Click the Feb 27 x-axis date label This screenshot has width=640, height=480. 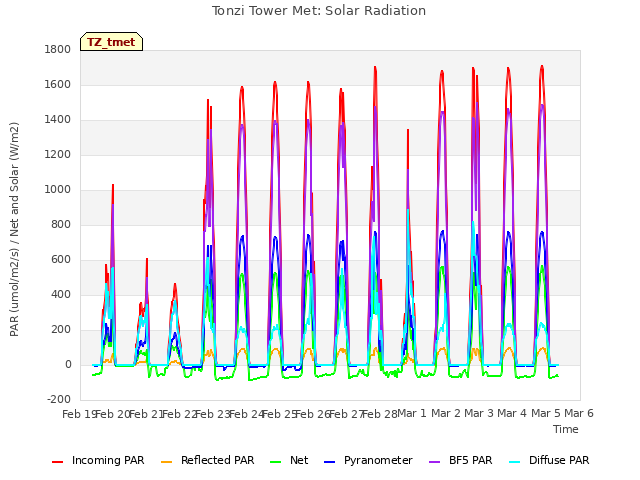pos(346,414)
